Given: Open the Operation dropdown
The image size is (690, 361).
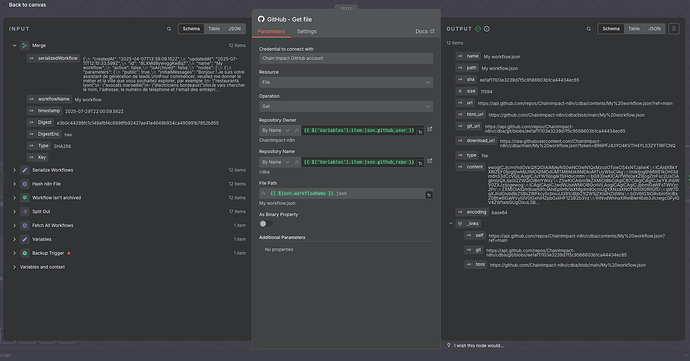Looking at the screenshot, I should click(x=346, y=106).
